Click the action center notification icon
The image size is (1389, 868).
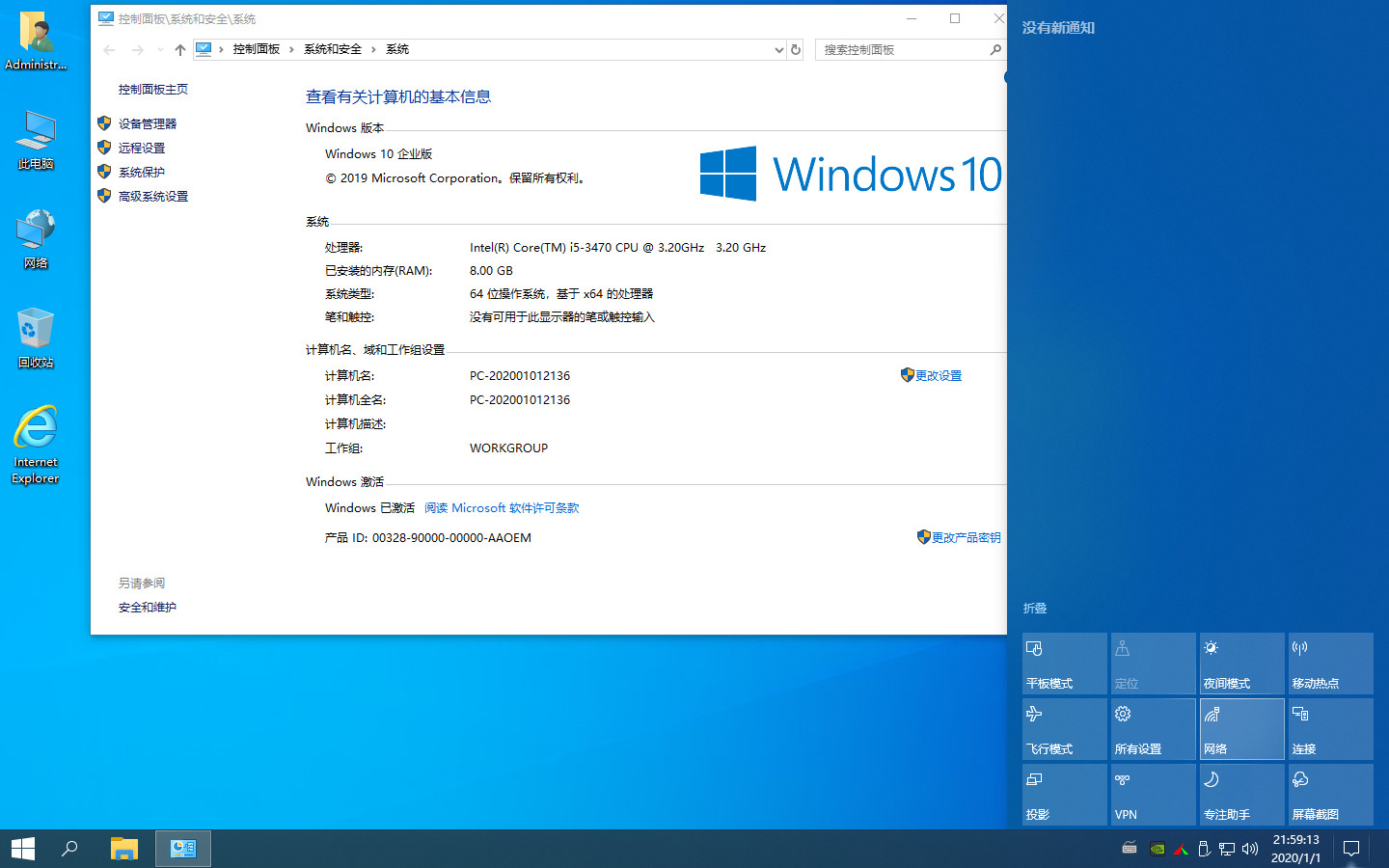point(1351,849)
